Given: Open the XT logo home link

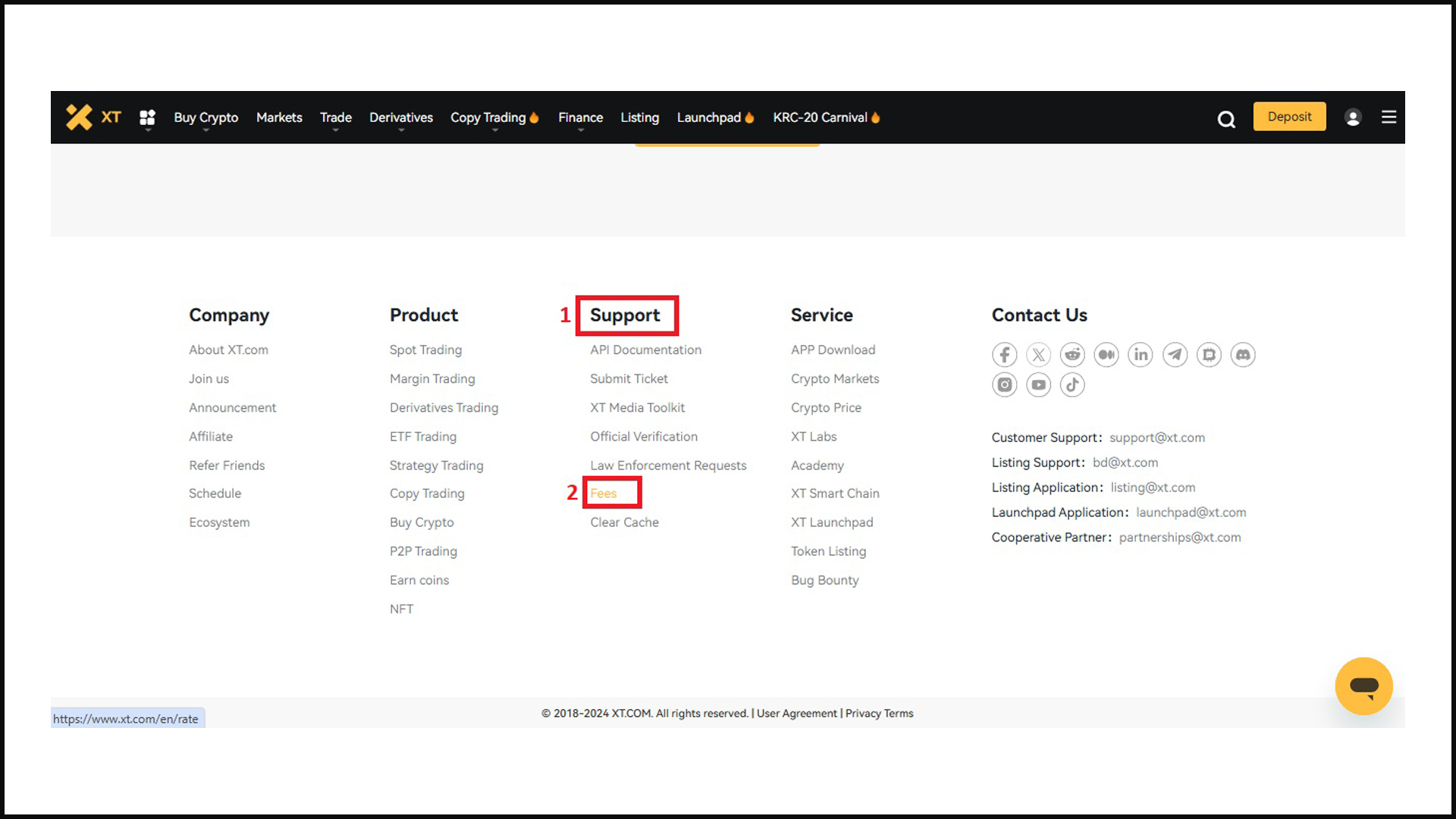Looking at the screenshot, I should (x=93, y=117).
